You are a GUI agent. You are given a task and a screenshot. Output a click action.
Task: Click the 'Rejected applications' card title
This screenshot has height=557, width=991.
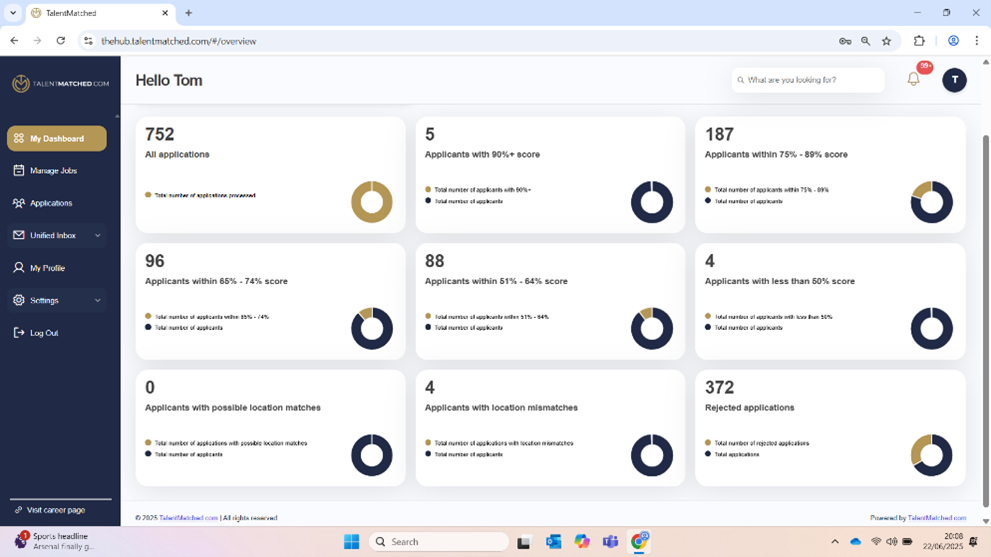[750, 408]
